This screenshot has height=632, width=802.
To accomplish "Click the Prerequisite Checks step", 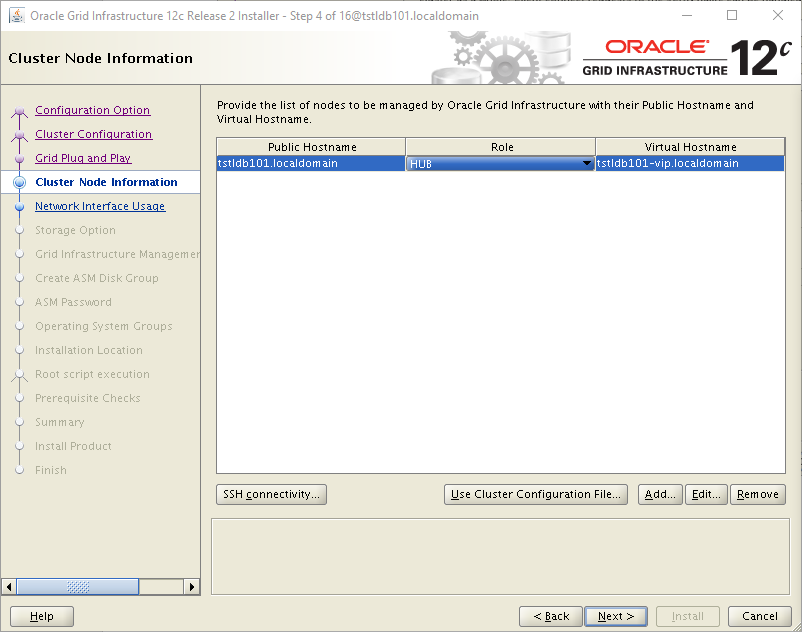I will point(87,398).
